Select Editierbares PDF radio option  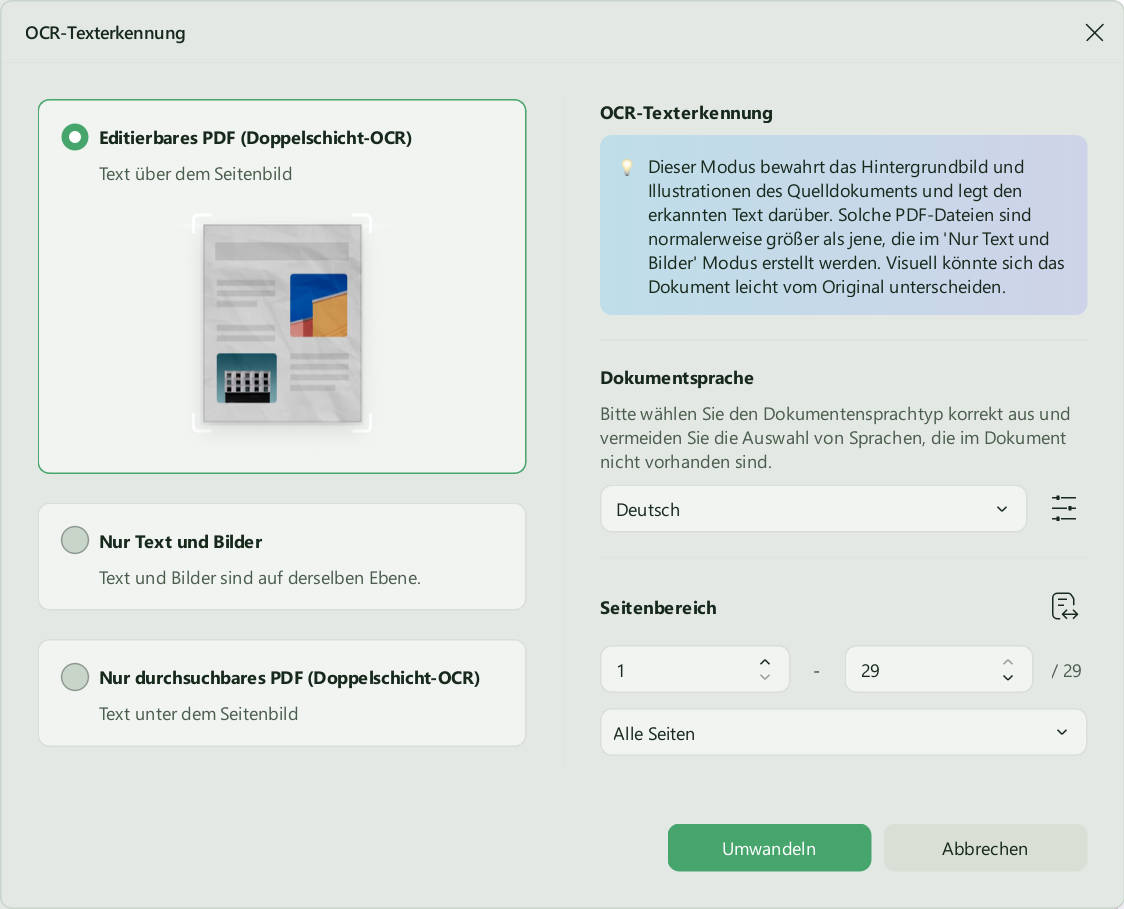pyautogui.click(x=75, y=137)
